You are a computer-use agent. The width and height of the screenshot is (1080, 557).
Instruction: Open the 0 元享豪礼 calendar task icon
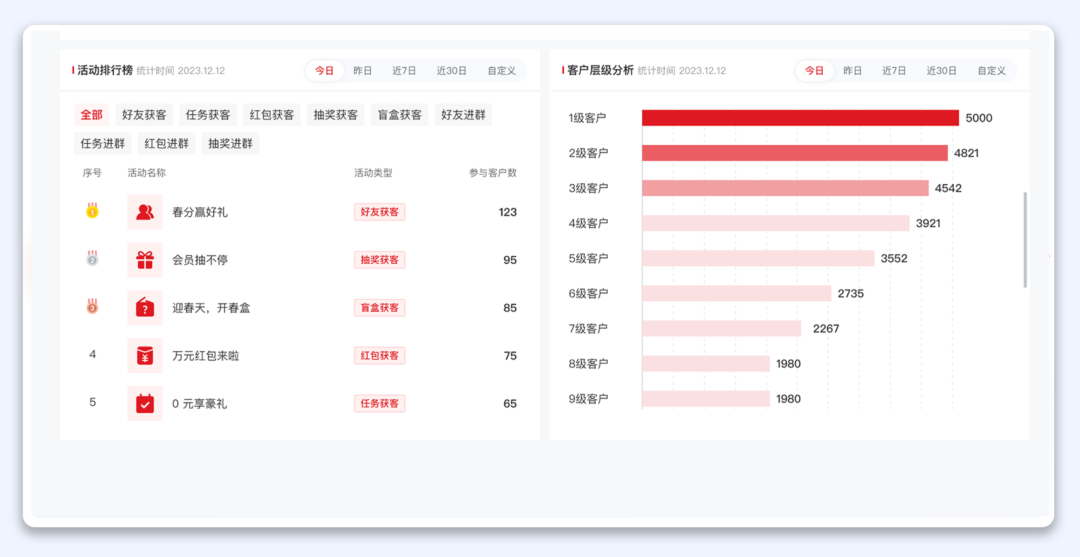tap(145, 404)
